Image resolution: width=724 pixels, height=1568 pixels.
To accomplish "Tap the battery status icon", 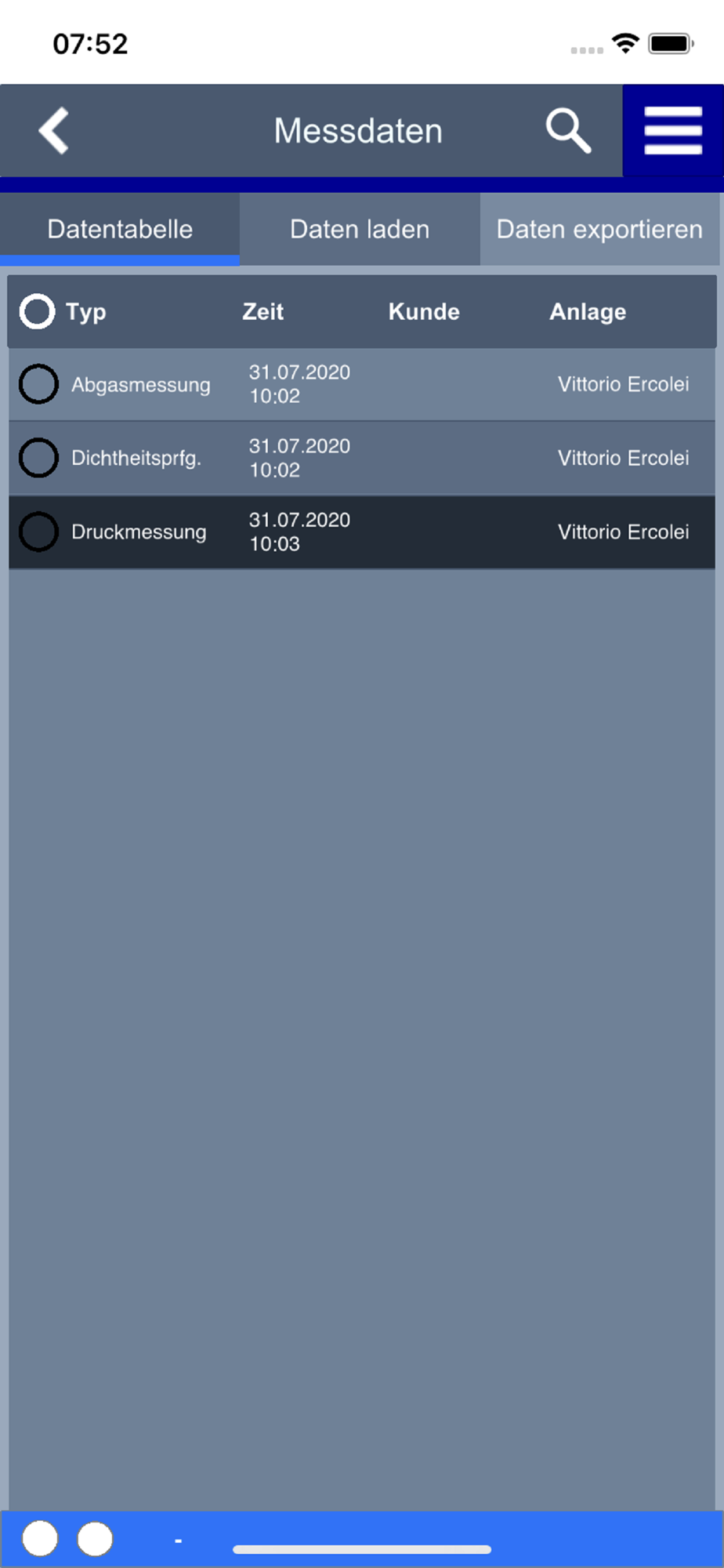I will (x=671, y=43).
